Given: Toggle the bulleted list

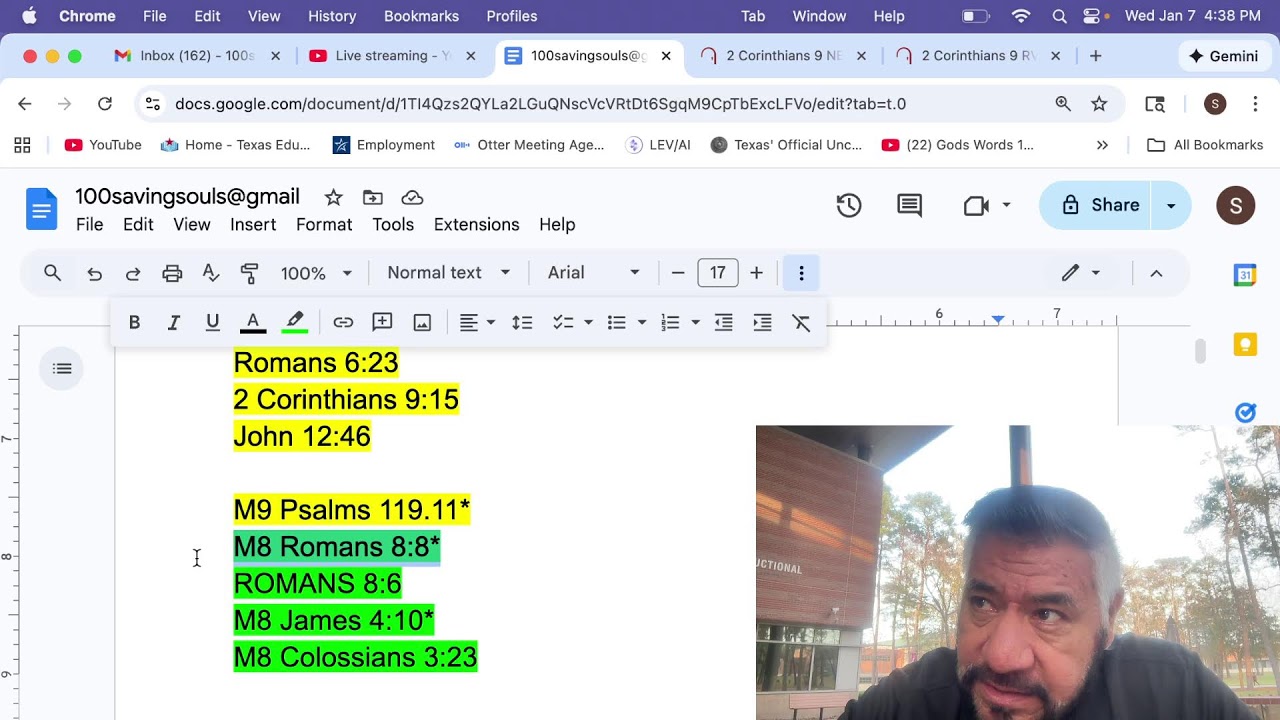Looking at the screenshot, I should point(617,322).
